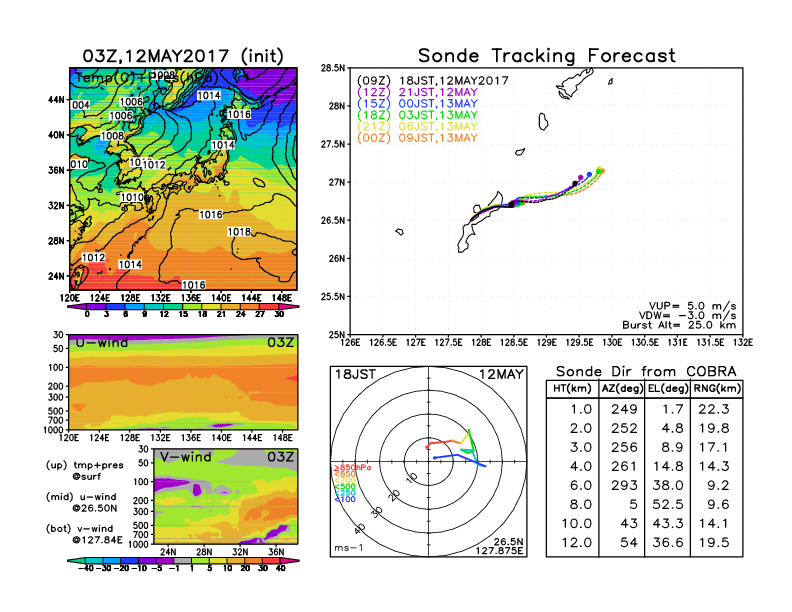
Task: Click azimuth value 249 in the 1.0 km row
Action: tap(624, 409)
